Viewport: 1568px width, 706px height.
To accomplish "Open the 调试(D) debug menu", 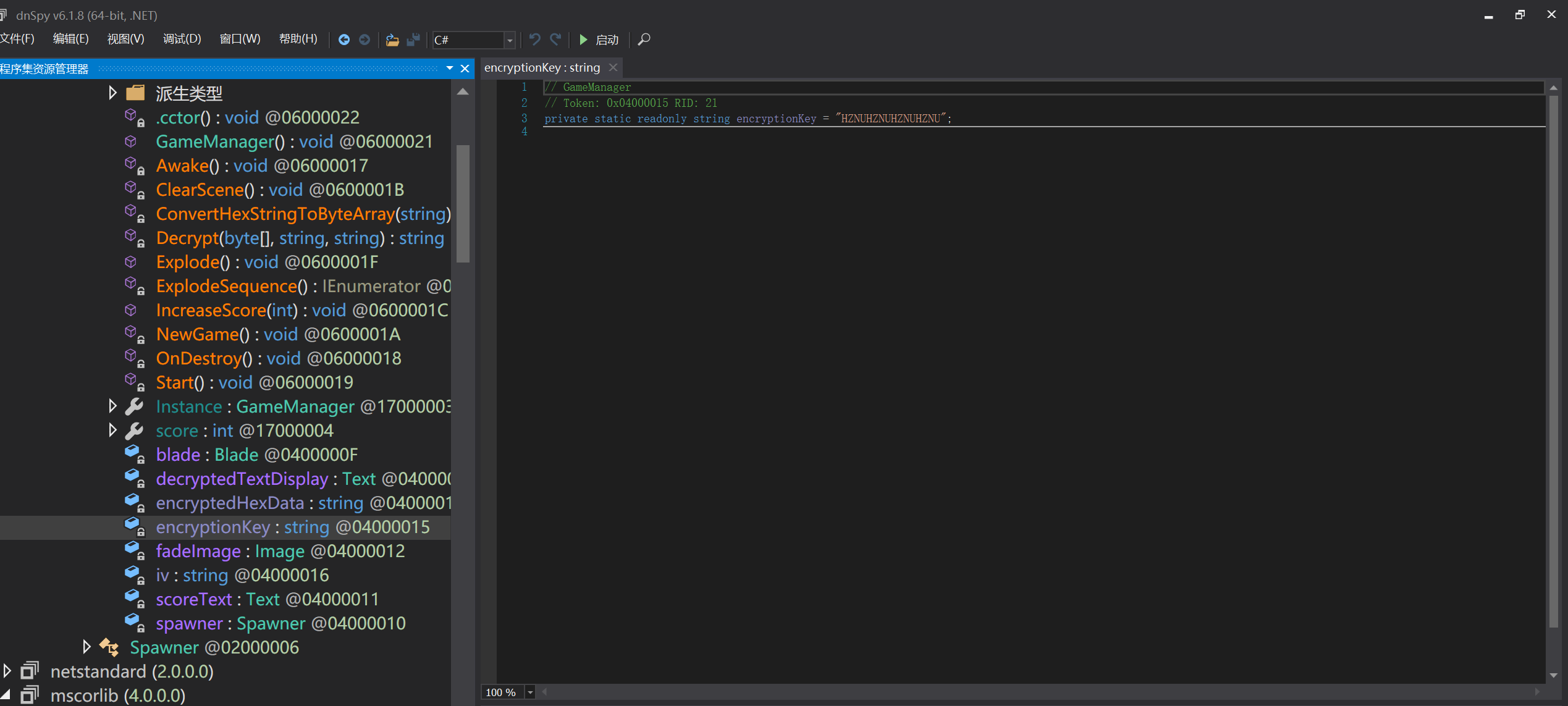I will tap(182, 39).
